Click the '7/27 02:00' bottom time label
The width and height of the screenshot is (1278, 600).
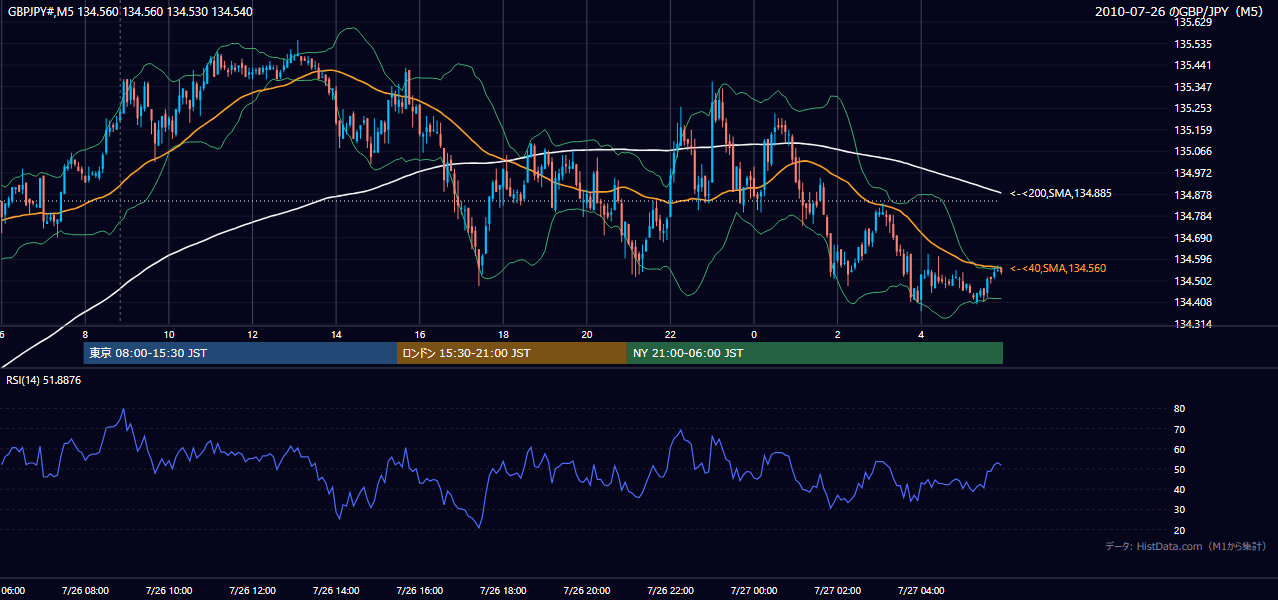pos(838,591)
